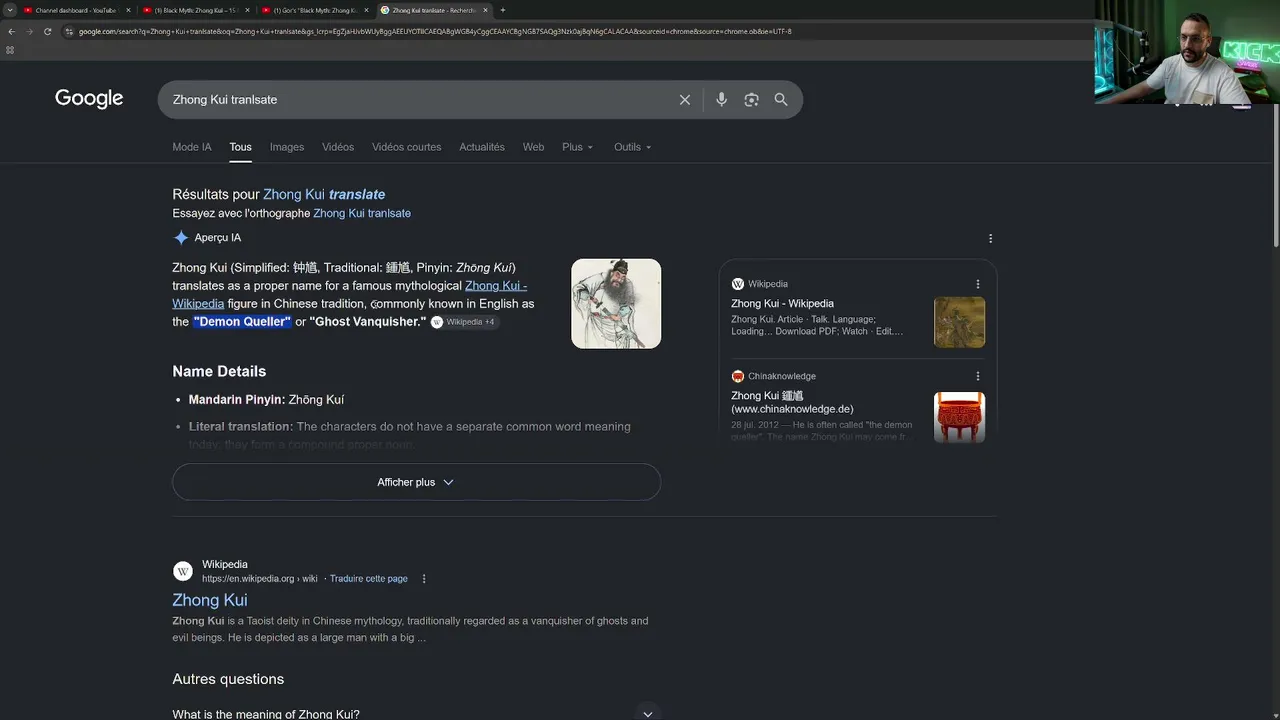The height and width of the screenshot is (720, 1280).
Task: Close the Zhong Kui translate search tab
Action: 485,10
